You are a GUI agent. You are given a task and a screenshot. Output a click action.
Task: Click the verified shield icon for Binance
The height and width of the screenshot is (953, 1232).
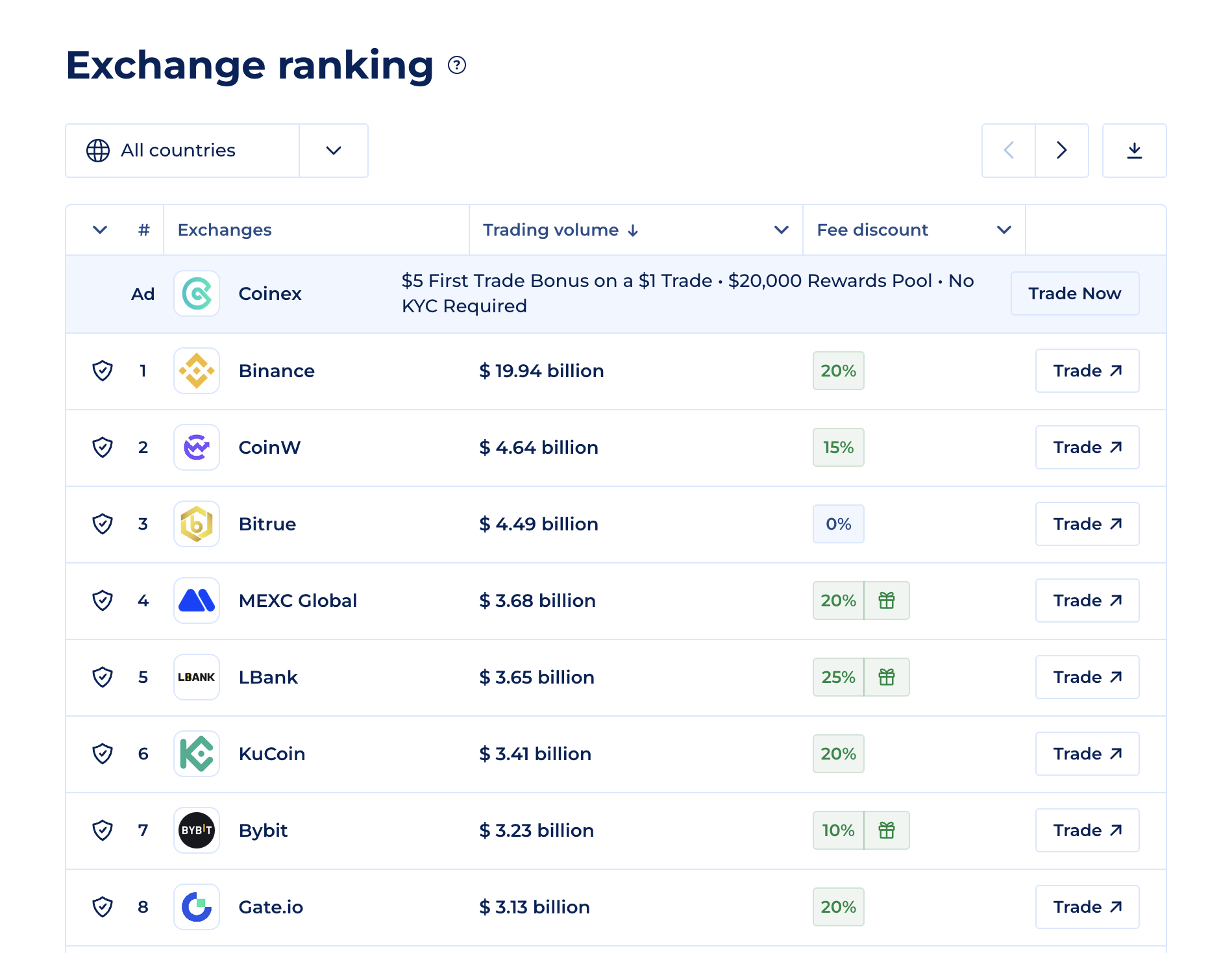click(x=103, y=371)
